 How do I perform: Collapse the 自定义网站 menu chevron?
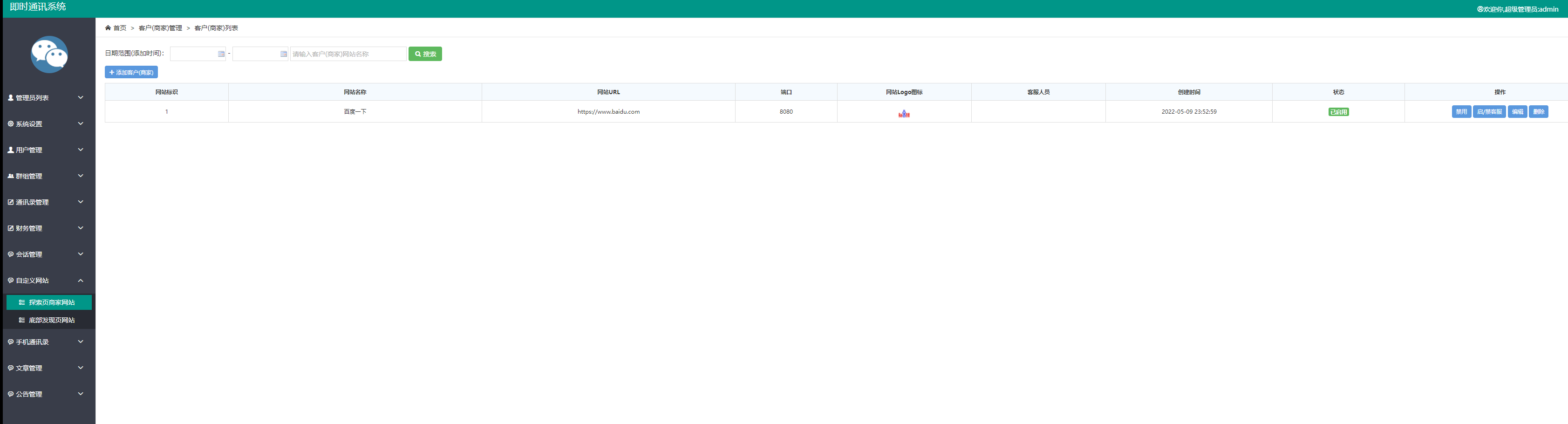[80, 281]
